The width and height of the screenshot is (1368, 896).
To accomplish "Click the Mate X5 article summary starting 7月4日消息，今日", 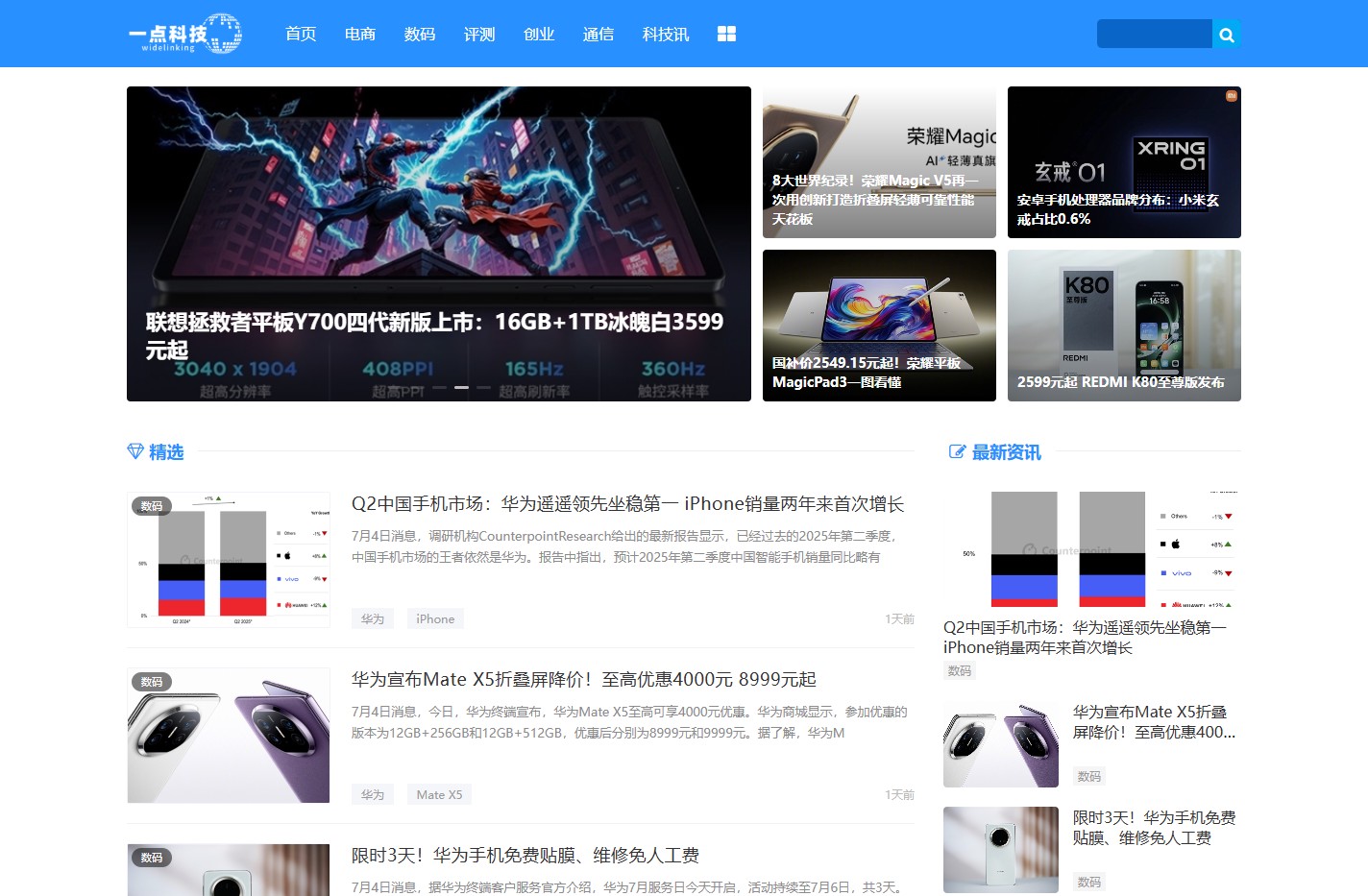I will pos(629,722).
